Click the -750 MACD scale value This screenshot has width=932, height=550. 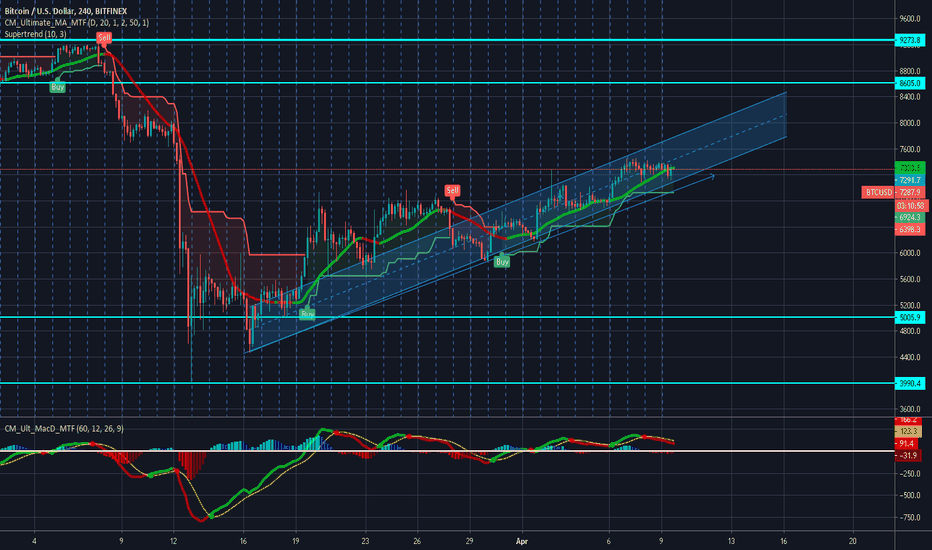pos(908,517)
